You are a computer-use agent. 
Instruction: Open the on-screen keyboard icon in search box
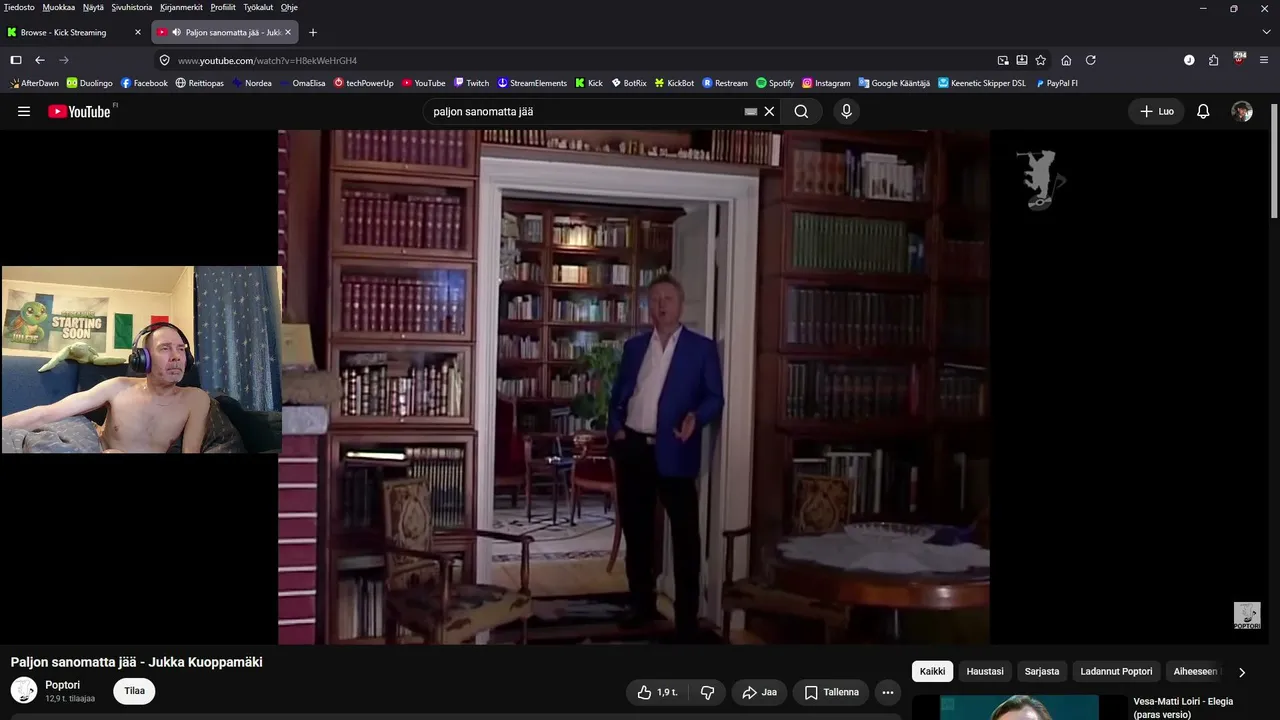(751, 112)
